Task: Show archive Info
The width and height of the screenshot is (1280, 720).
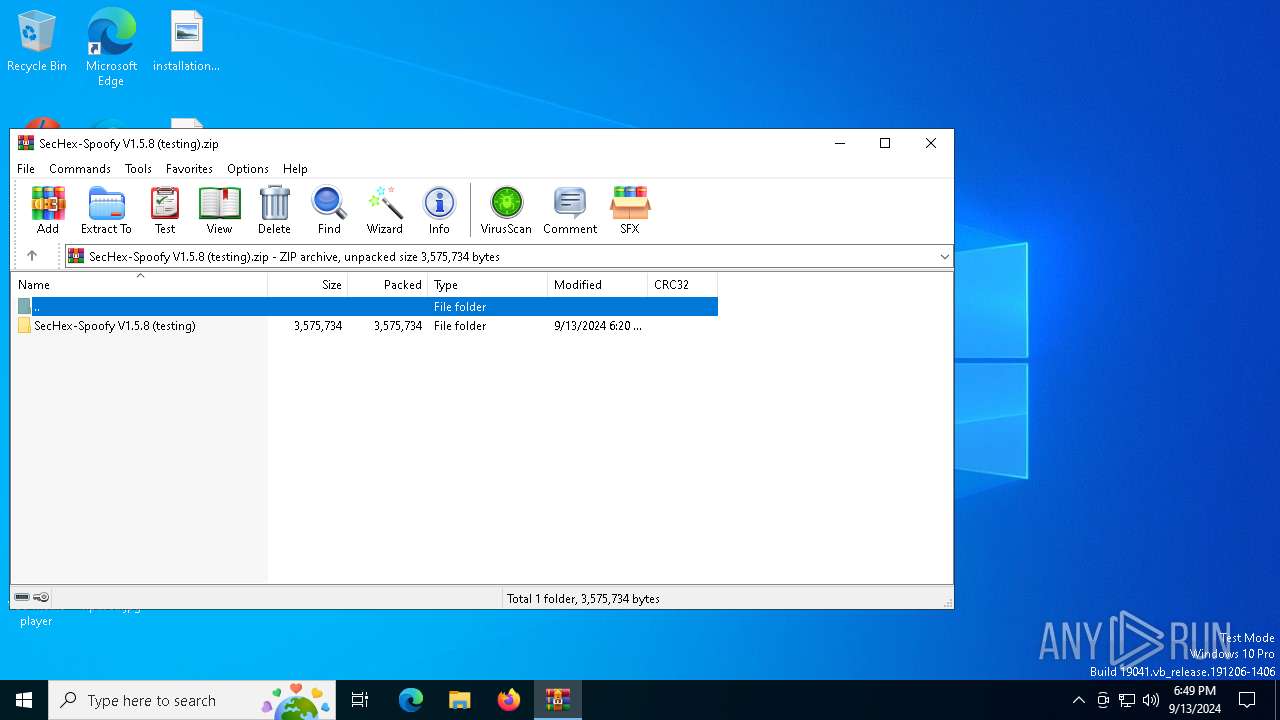Action: 439,210
